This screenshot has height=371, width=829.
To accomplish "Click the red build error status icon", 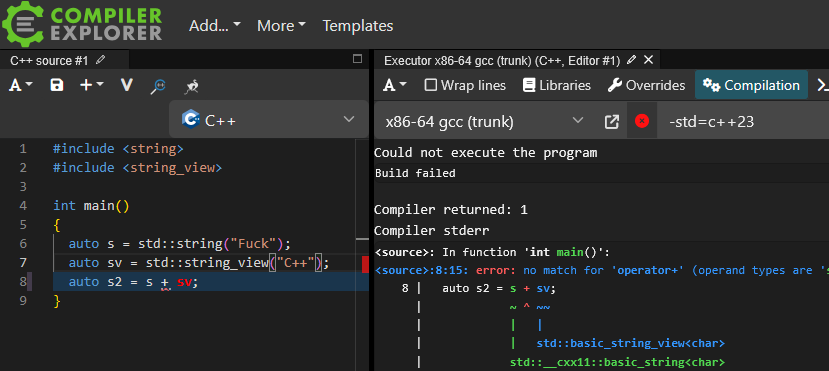I will (x=642, y=122).
